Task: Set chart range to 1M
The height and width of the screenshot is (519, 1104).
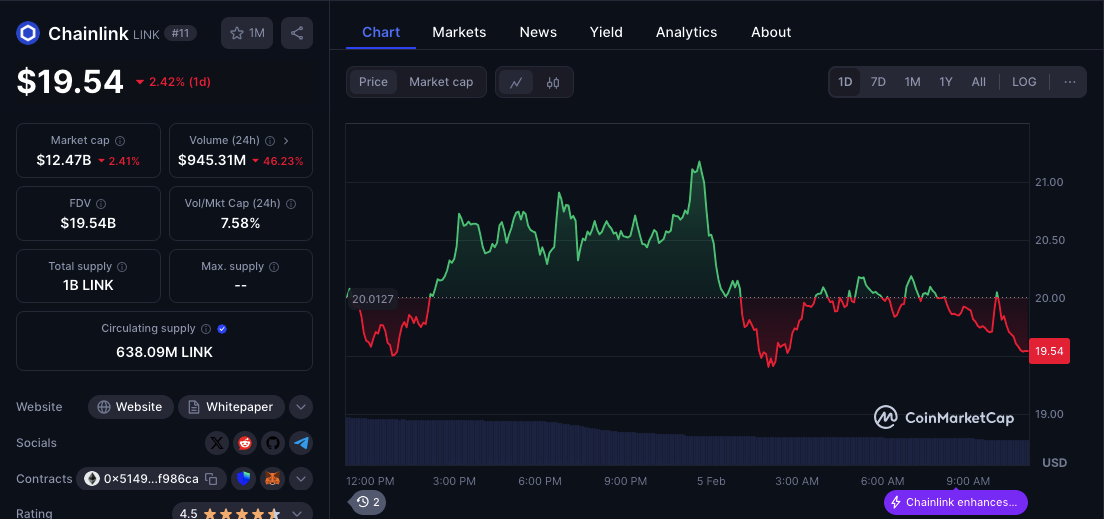Action: [x=912, y=82]
